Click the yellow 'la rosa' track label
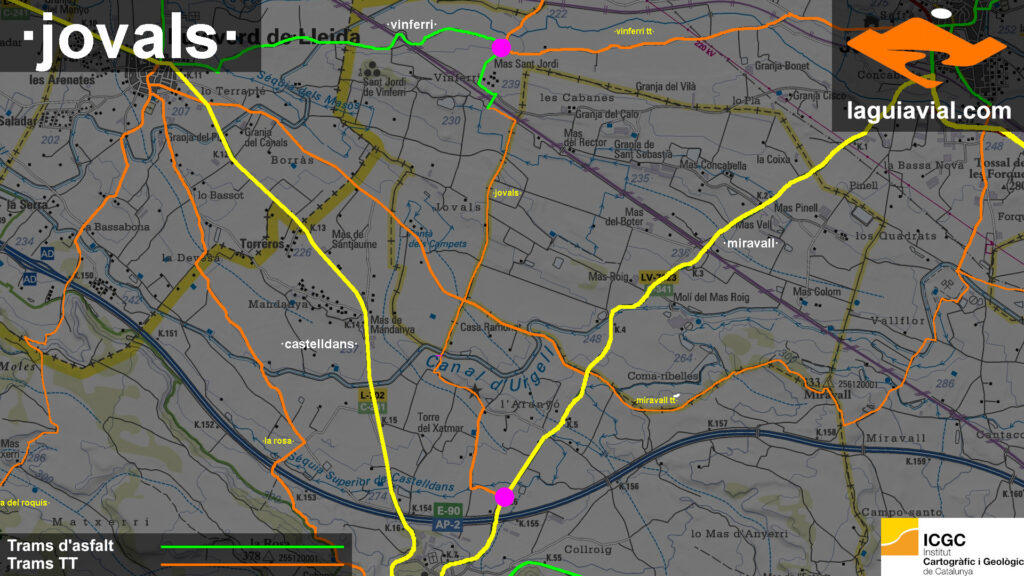 (278, 440)
